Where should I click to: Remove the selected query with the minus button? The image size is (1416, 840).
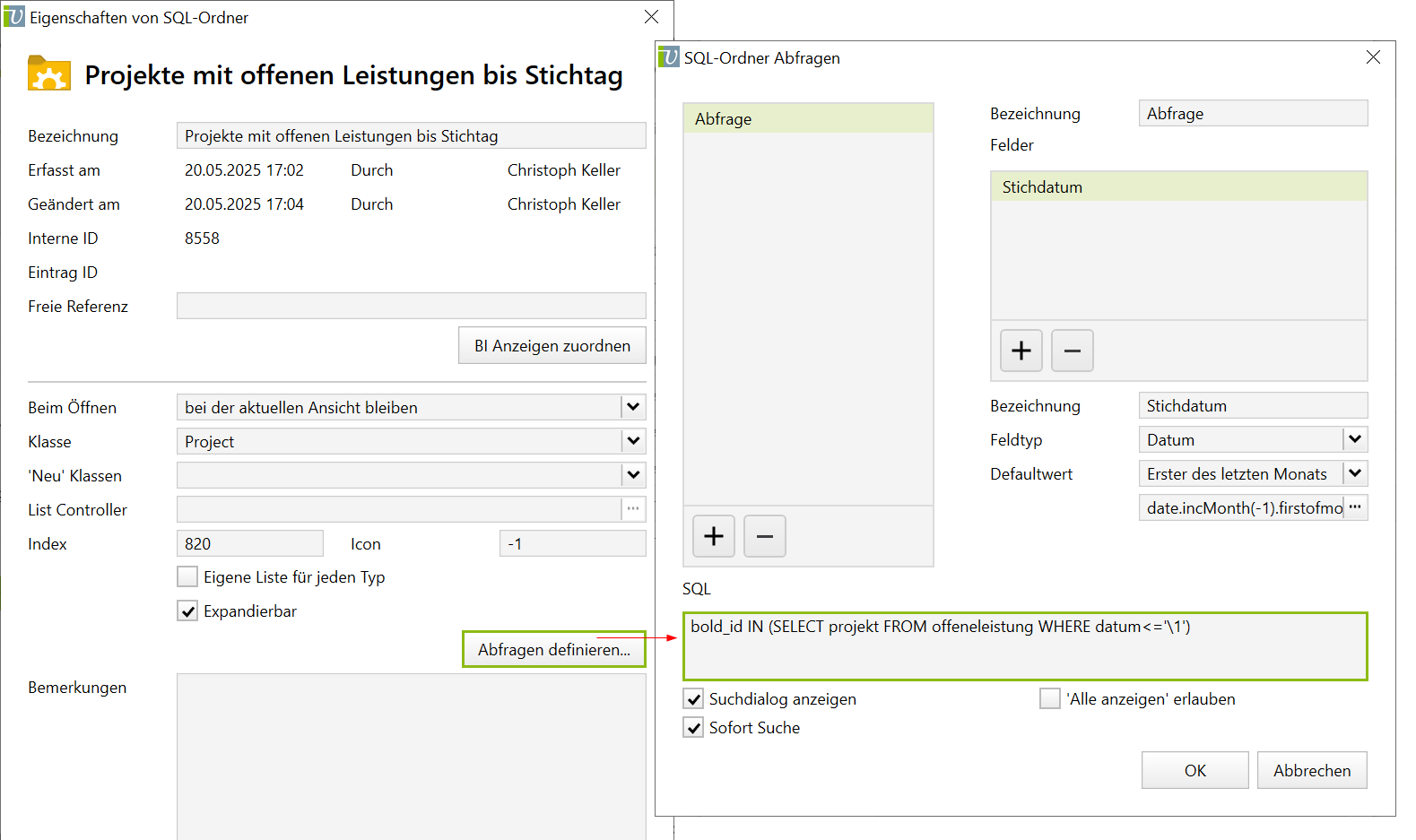pyautogui.click(x=764, y=536)
